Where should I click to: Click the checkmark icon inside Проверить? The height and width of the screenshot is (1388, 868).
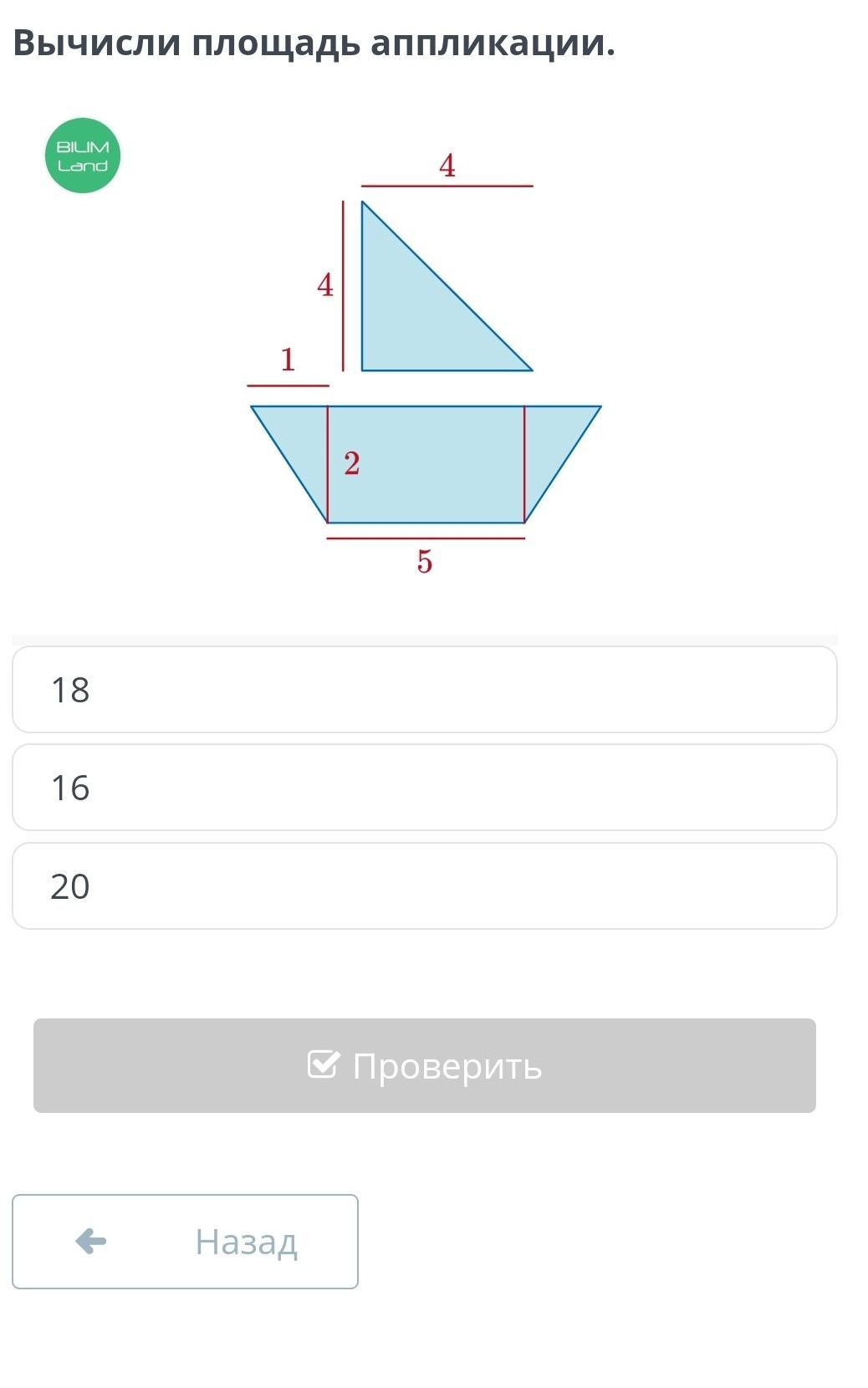coord(324,1064)
